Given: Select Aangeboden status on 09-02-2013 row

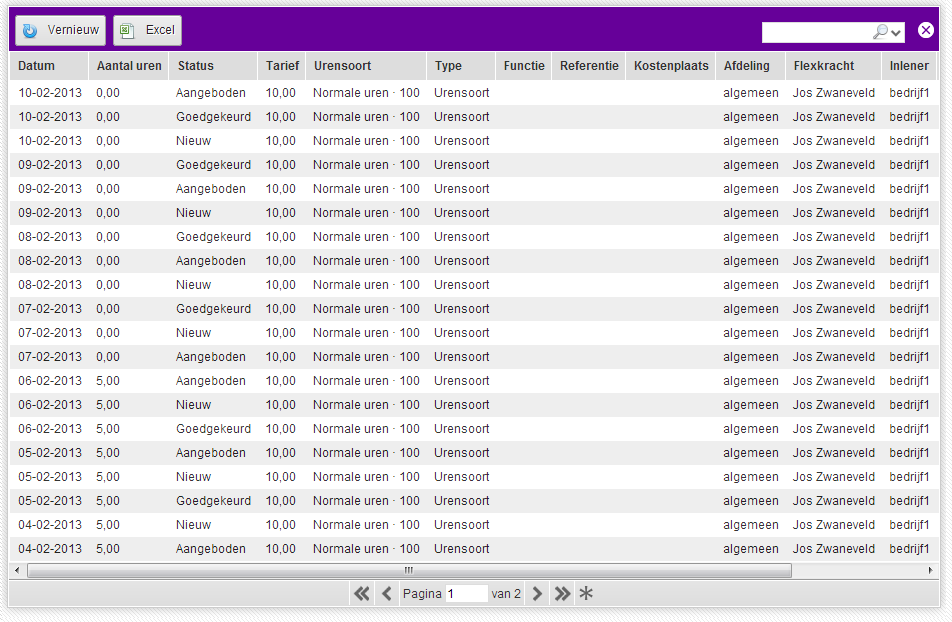Looking at the screenshot, I should pos(211,189).
